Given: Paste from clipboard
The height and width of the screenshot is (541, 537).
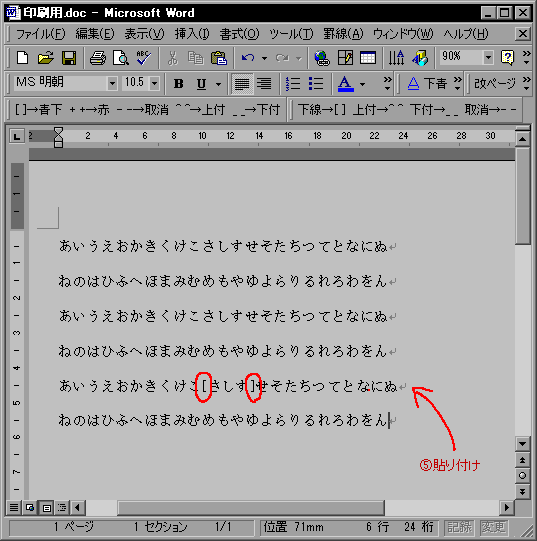Looking at the screenshot, I should (x=219, y=58).
